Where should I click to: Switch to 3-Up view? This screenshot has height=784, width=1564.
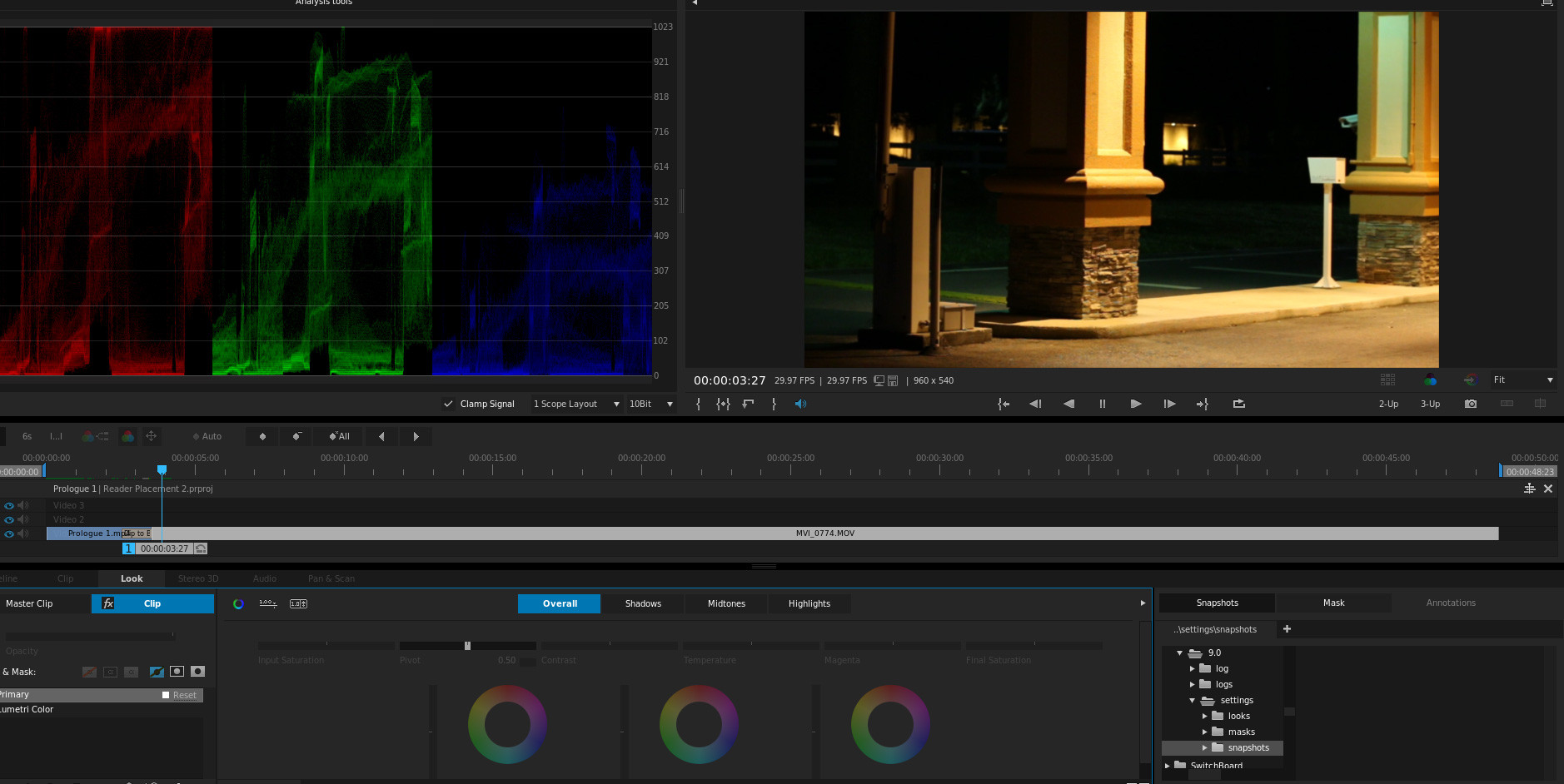1430,404
